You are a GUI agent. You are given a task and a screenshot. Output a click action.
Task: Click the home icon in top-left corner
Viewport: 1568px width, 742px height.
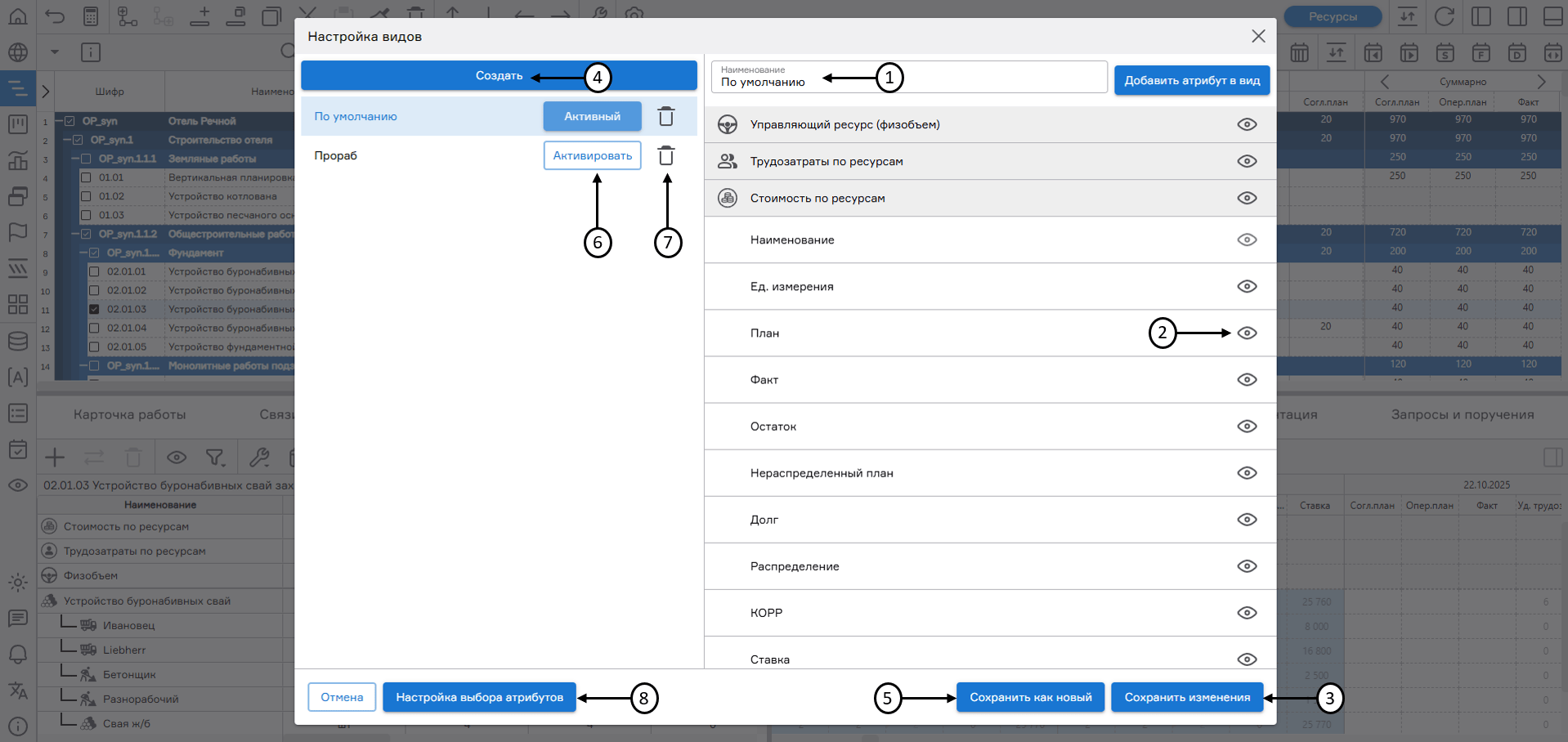(x=18, y=15)
